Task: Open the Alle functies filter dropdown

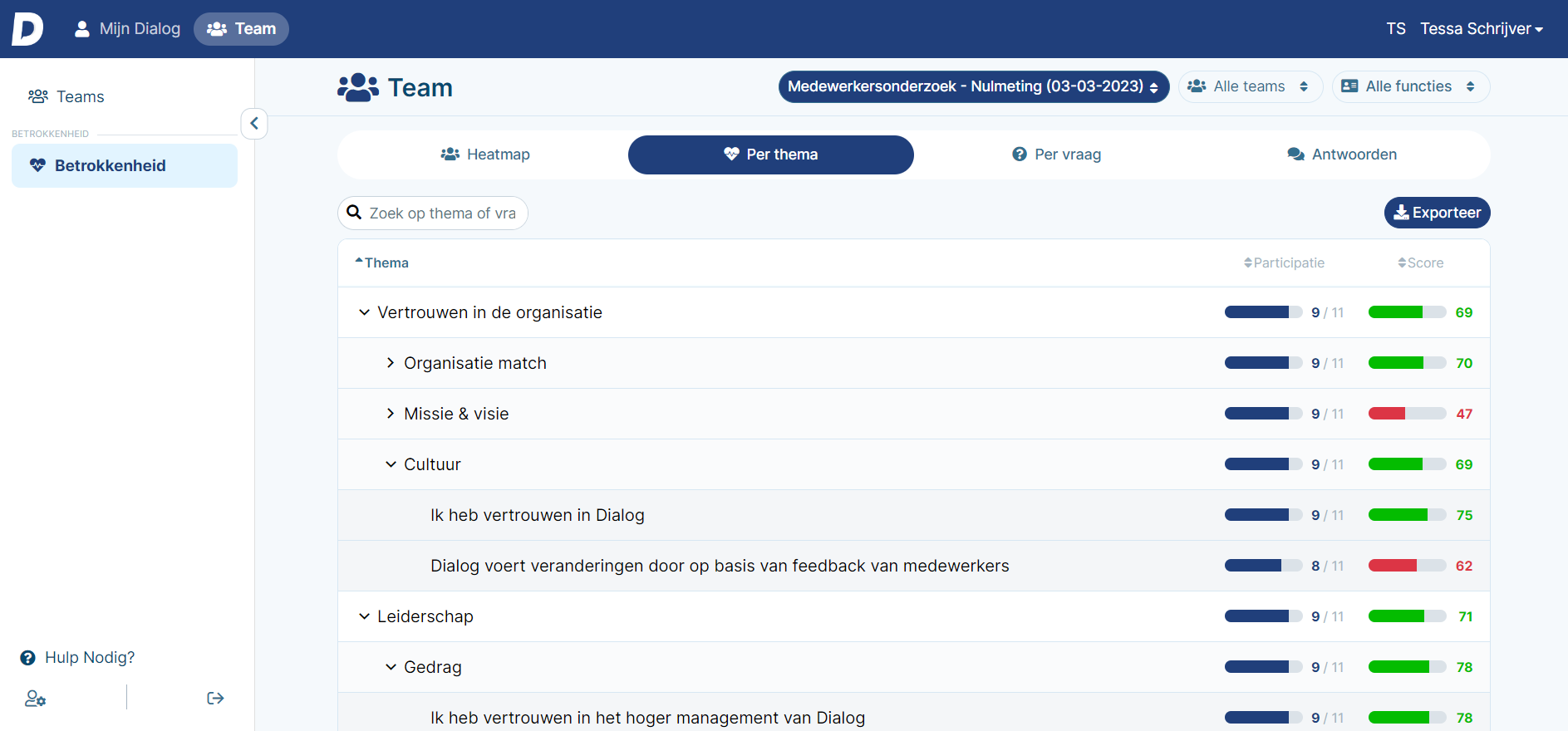Action: pyautogui.click(x=1411, y=86)
